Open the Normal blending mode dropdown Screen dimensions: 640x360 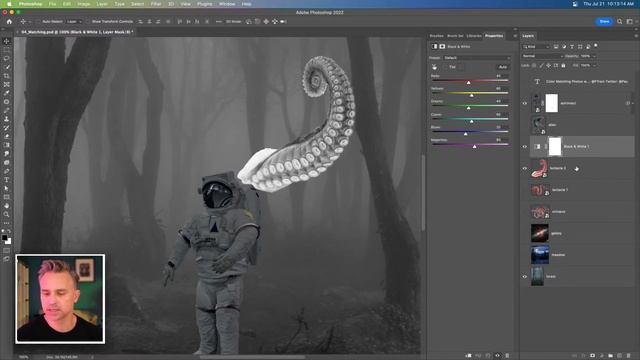point(542,56)
